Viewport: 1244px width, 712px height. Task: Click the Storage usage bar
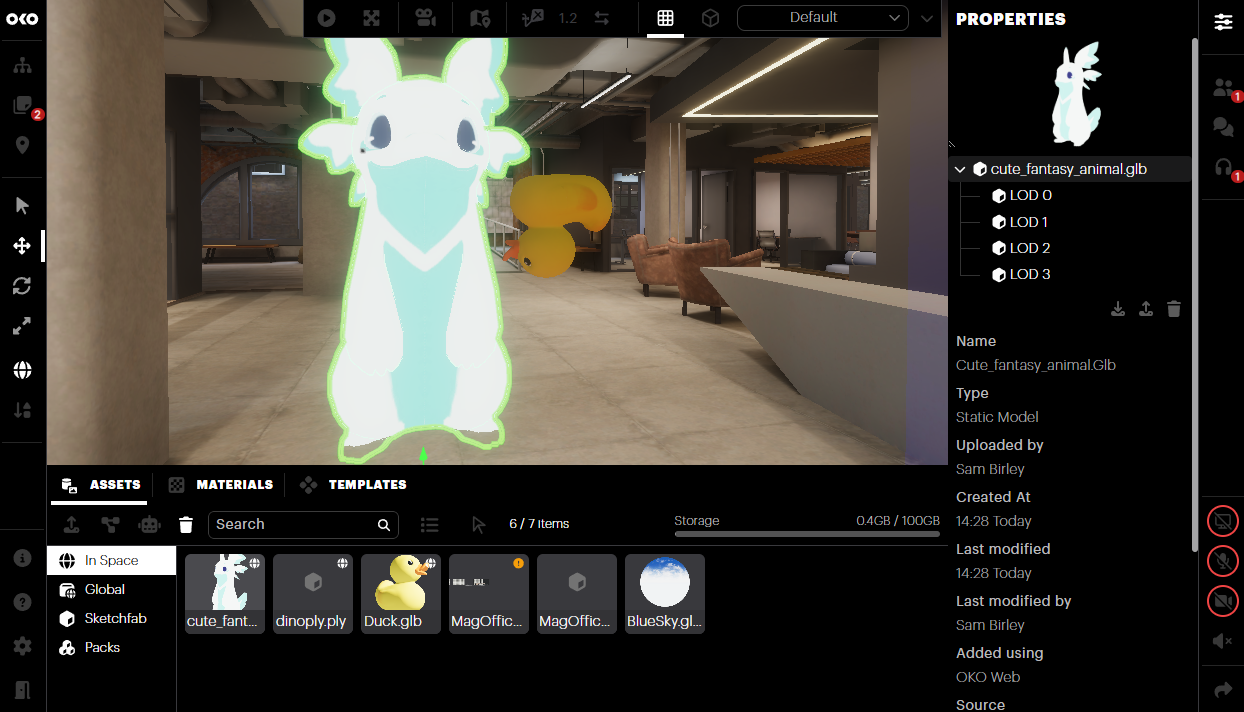click(807, 535)
